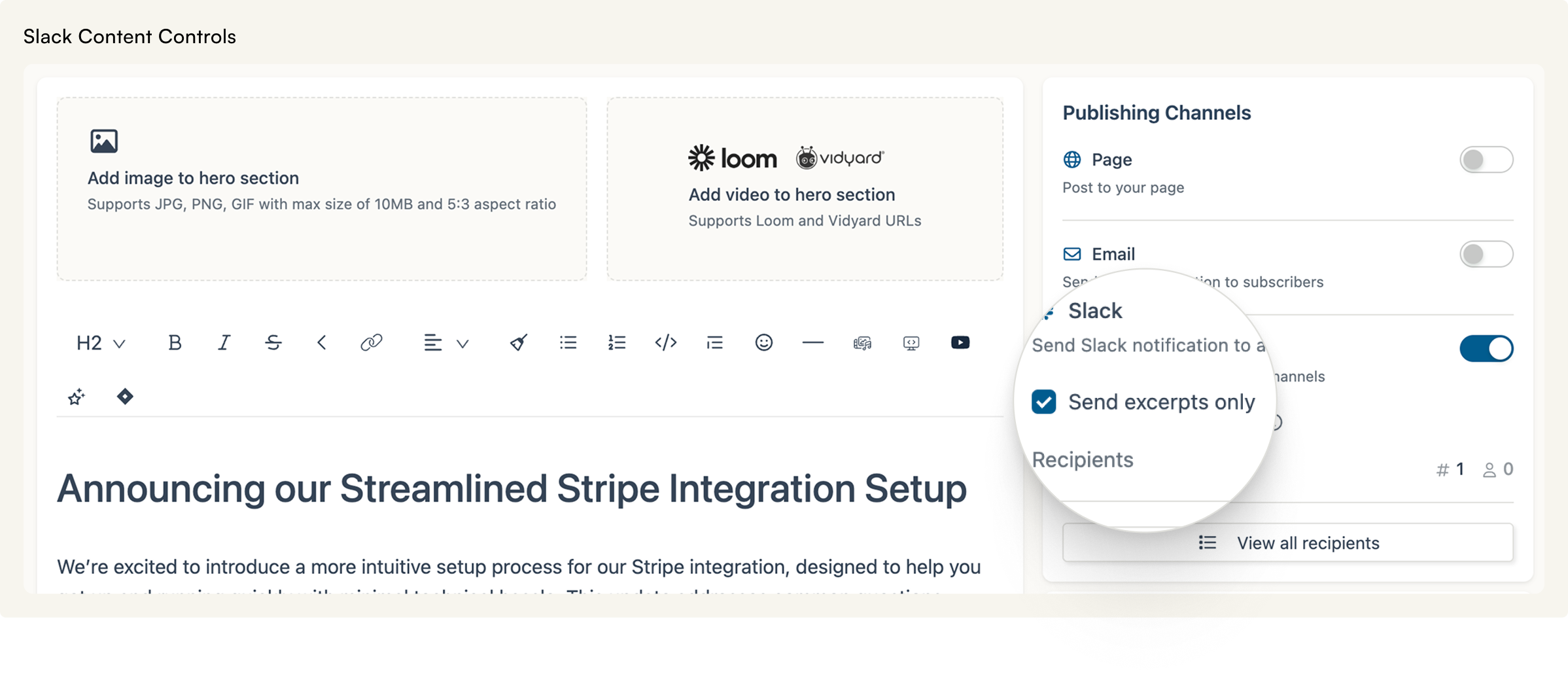Click the View all recipients button
Screen dimensions: 1568x697
1287,543
